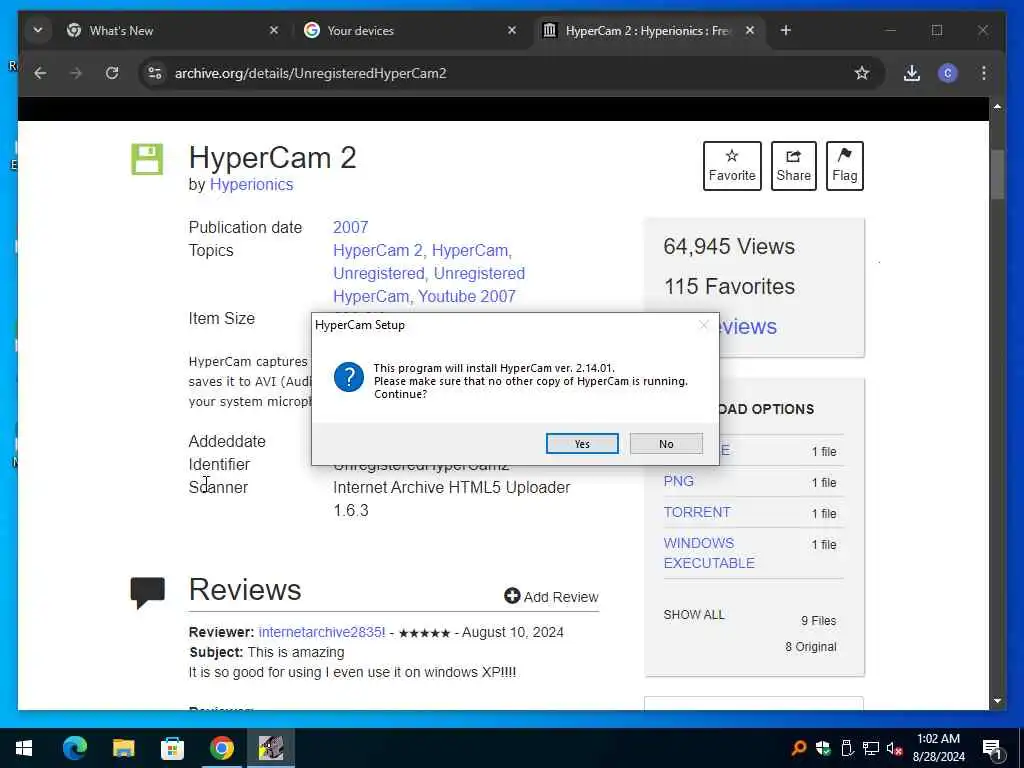Click the page scrollbar down arrow
Image resolution: width=1024 pixels, height=768 pixels.
coord(997,701)
